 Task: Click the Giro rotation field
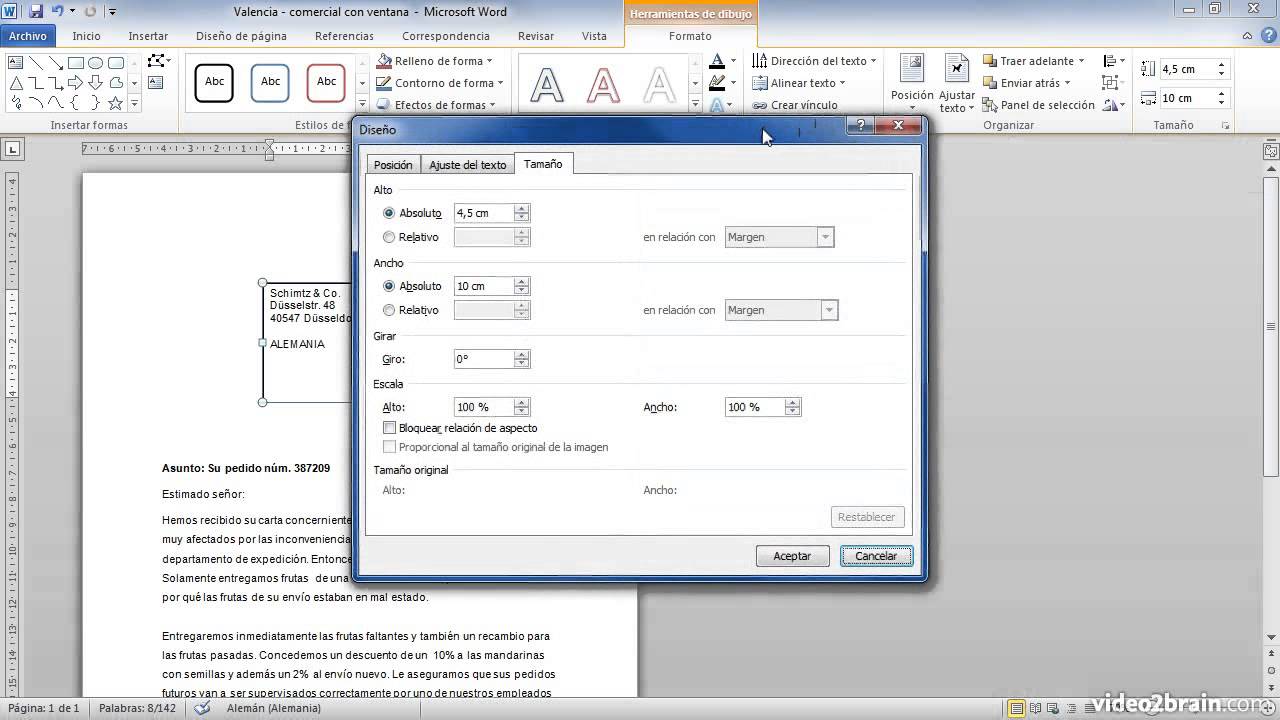click(484, 359)
